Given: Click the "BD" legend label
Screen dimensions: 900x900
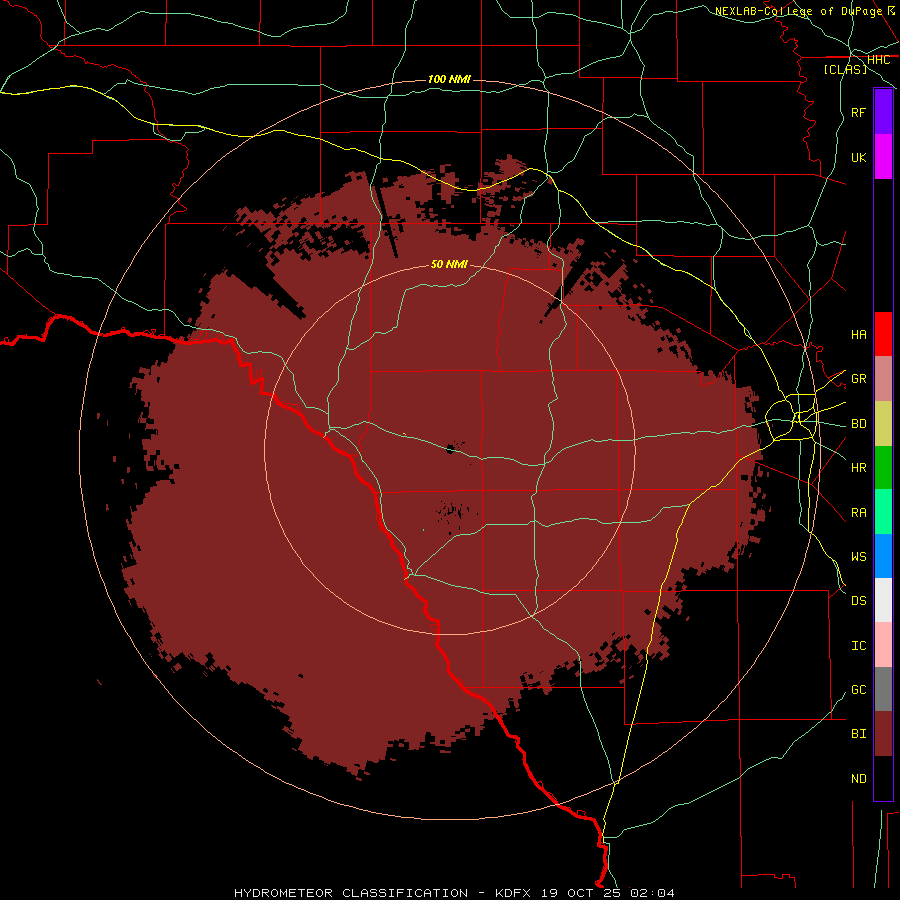Looking at the screenshot, I should tap(858, 424).
